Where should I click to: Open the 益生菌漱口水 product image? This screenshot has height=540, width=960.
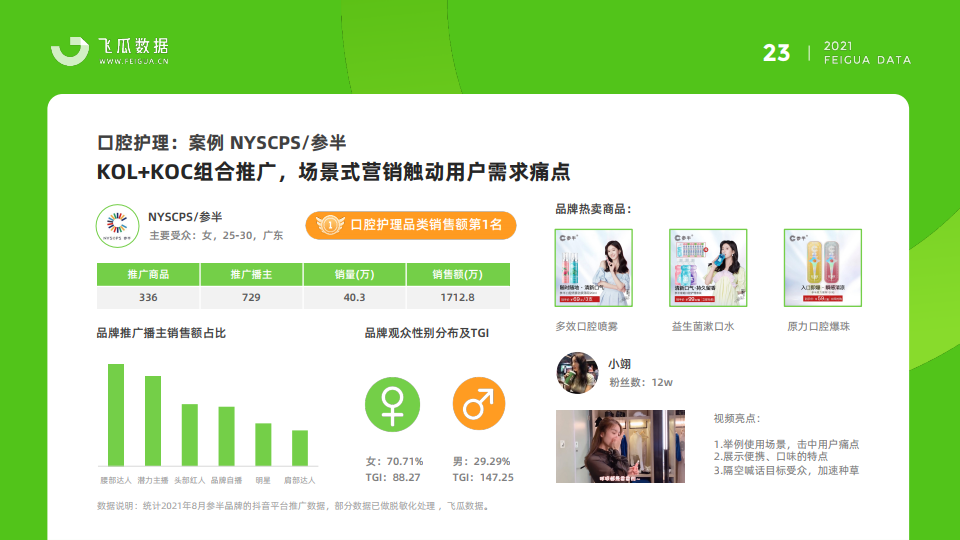[x=708, y=268]
